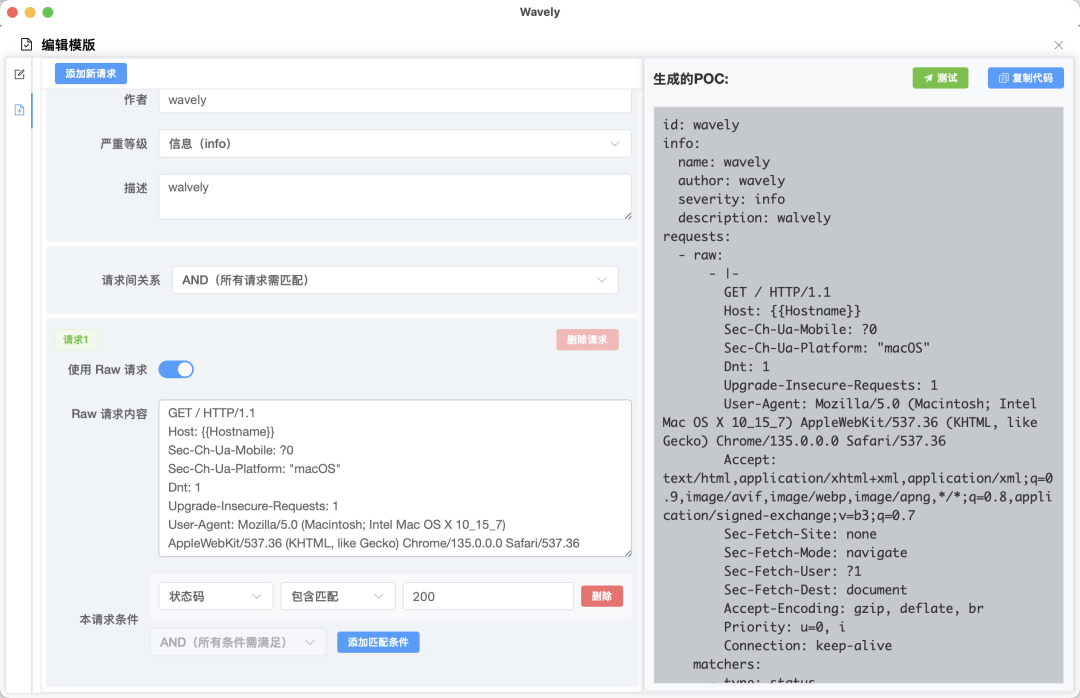This screenshot has height=698, width=1080.
Task: Toggle the 使用 Raw 请求 switch
Action: click(x=176, y=369)
